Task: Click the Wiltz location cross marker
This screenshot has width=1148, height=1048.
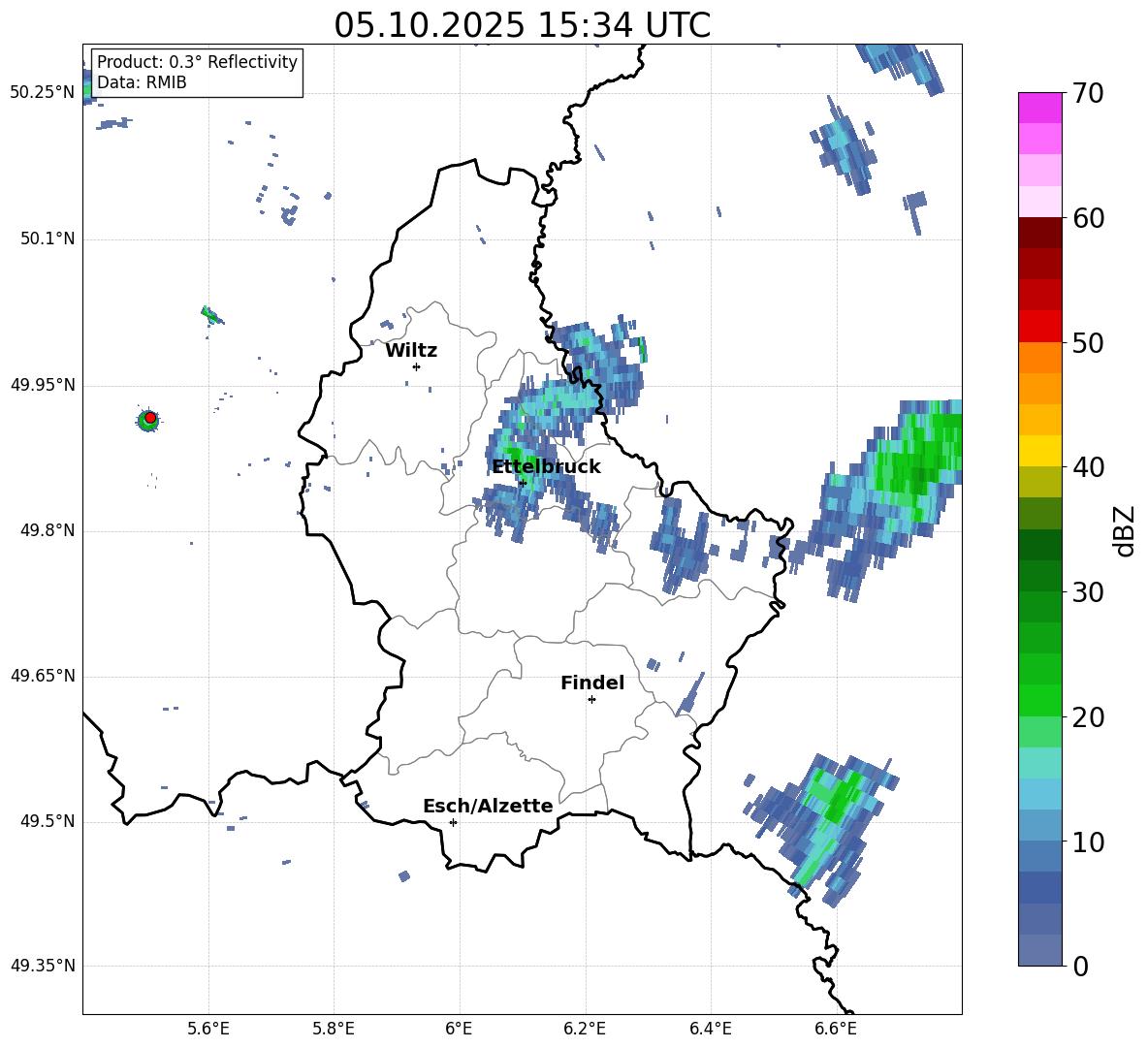Action: (417, 366)
